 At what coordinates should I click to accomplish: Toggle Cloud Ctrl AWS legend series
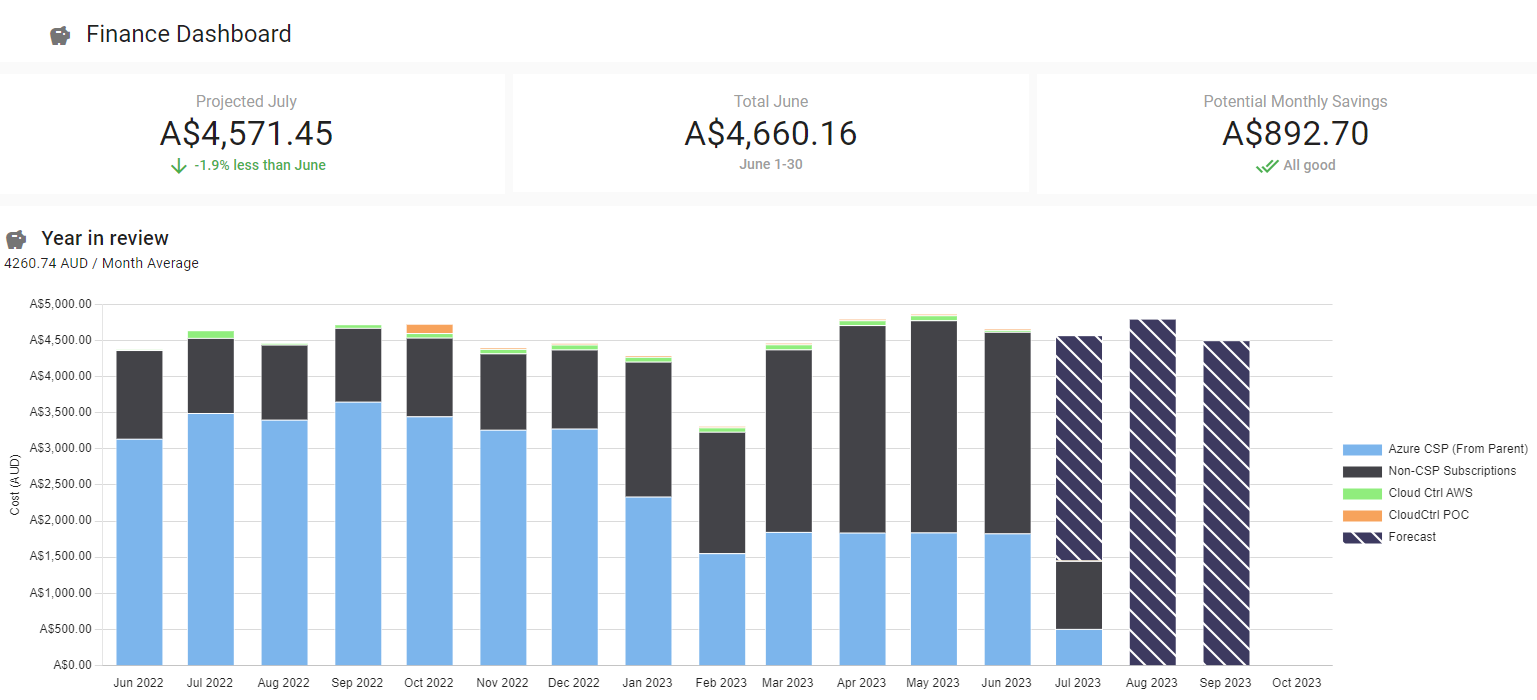click(1430, 493)
